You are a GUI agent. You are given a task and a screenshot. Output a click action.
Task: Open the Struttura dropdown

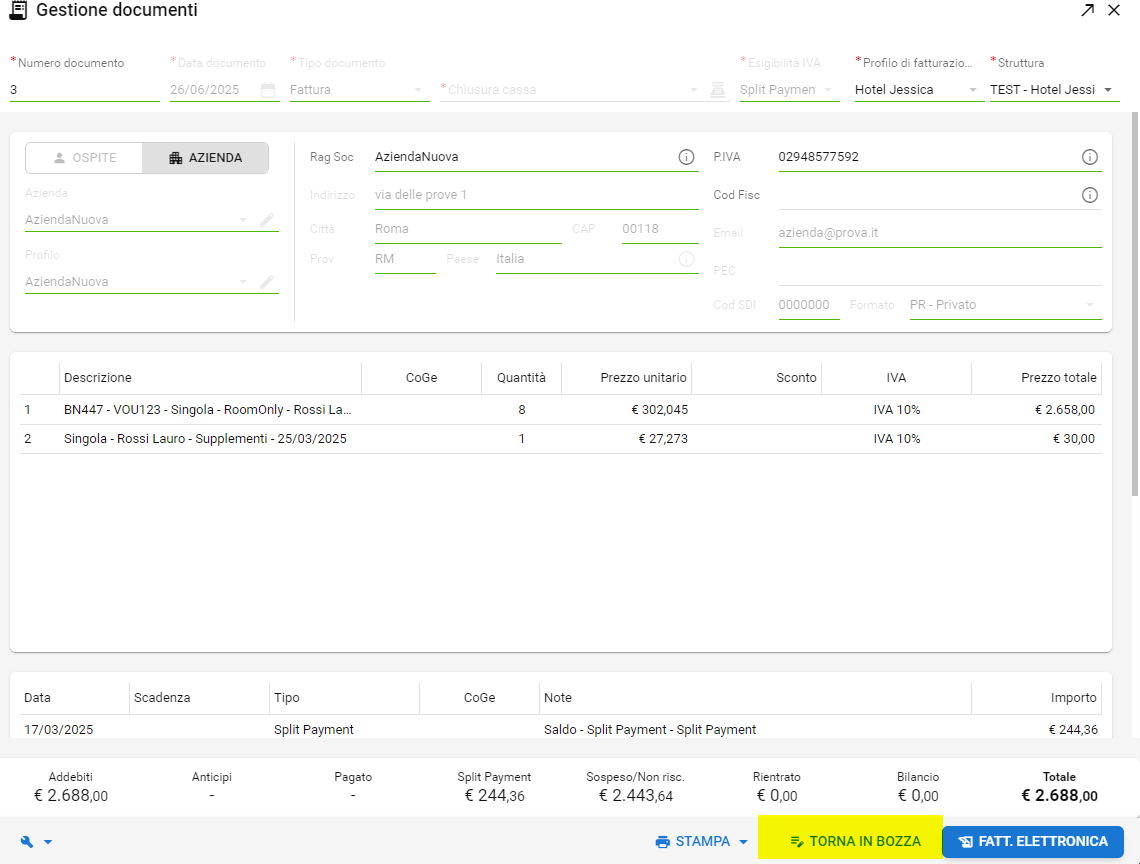click(x=1054, y=90)
